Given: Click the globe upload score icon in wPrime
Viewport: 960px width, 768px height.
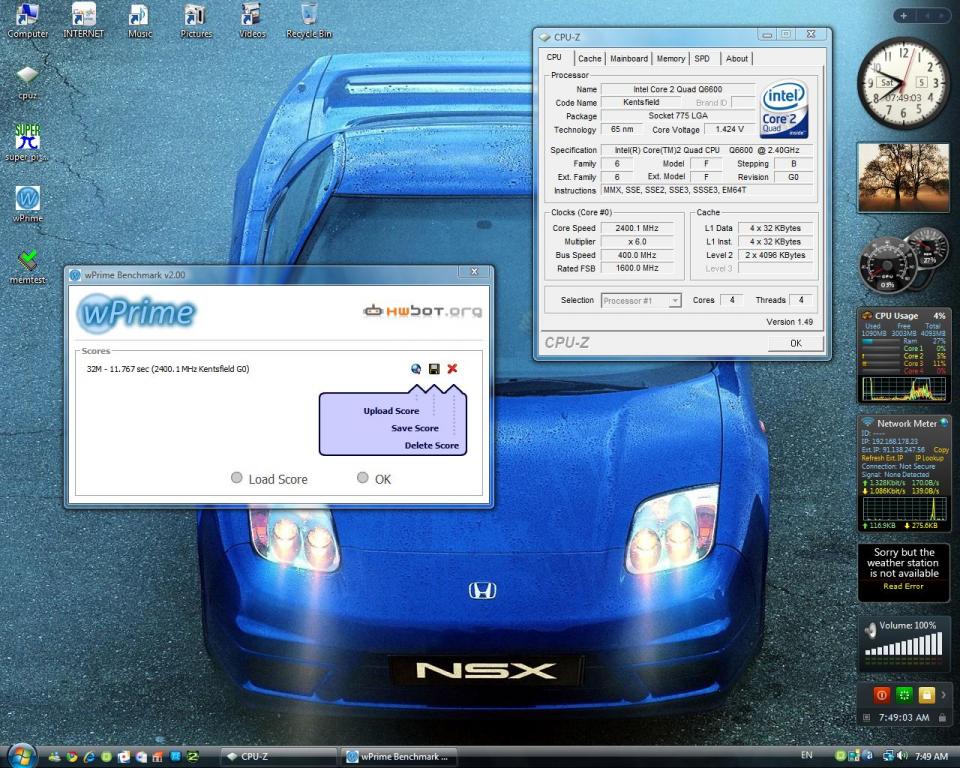Looking at the screenshot, I should click(x=416, y=368).
